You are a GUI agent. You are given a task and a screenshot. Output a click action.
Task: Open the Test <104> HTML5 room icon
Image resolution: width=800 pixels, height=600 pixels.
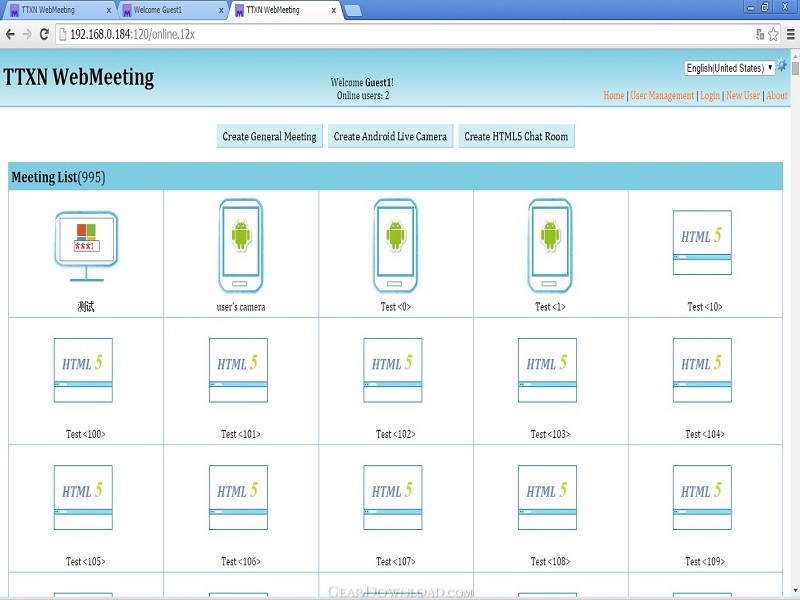702,370
